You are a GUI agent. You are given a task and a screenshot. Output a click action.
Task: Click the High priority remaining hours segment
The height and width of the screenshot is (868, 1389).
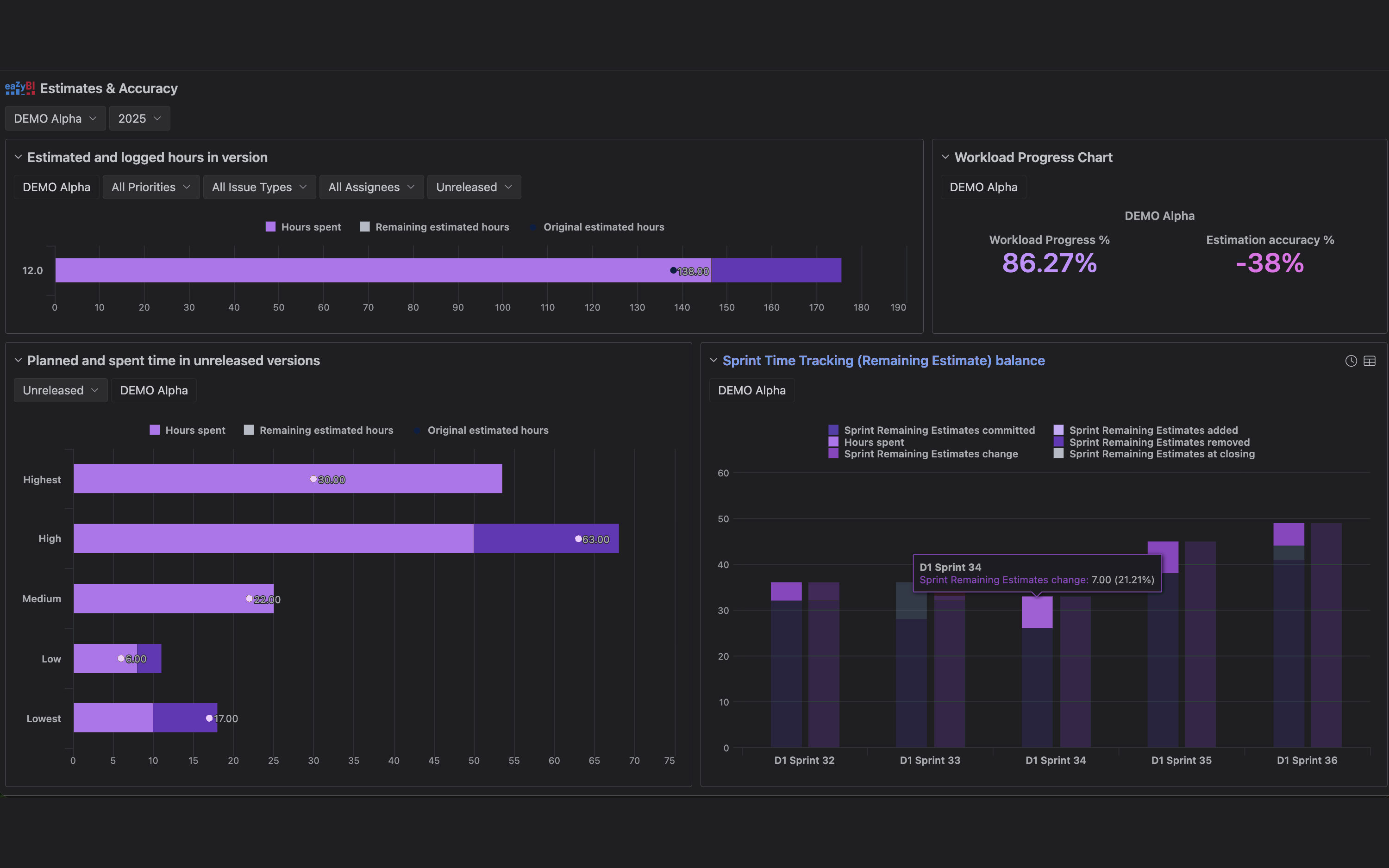pos(546,538)
